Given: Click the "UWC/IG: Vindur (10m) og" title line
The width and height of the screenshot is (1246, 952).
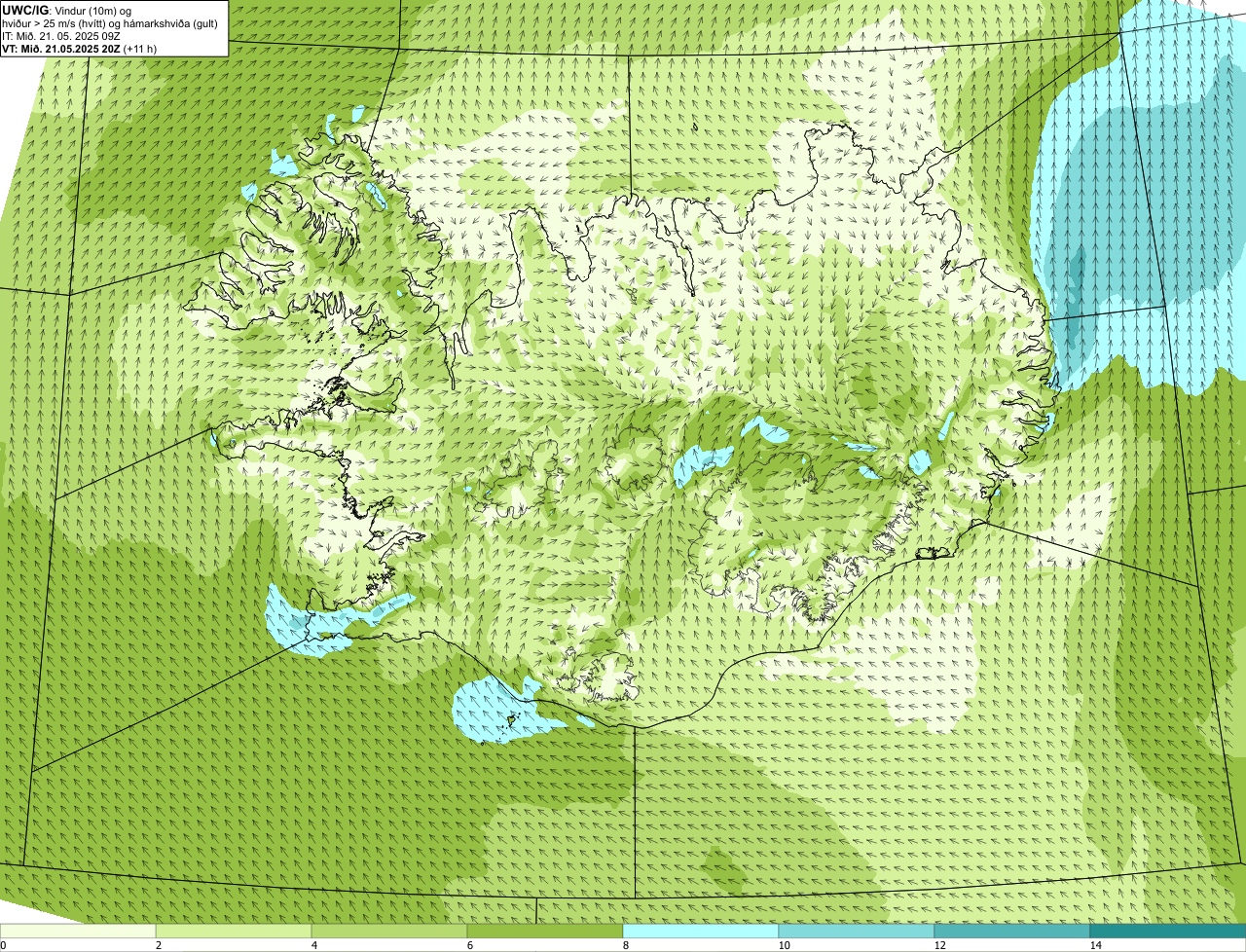Looking at the screenshot, I should tap(67, 10).
